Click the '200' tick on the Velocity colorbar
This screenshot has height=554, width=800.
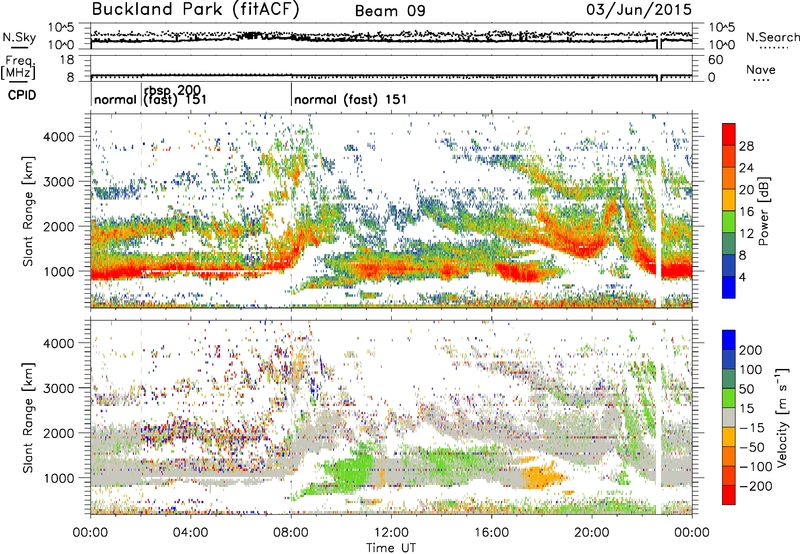click(x=751, y=350)
